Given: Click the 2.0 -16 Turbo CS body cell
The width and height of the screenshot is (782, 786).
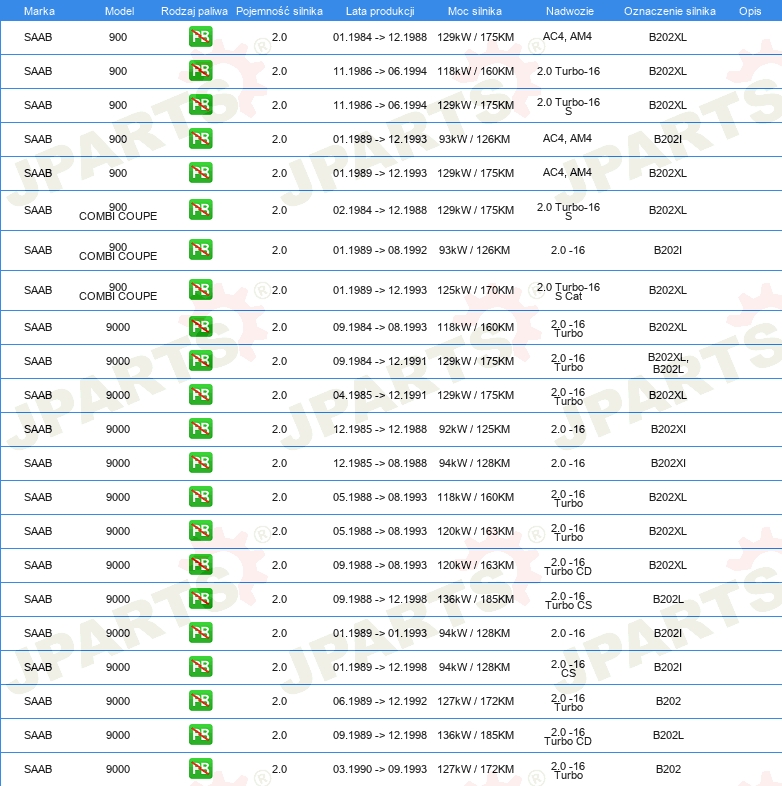Looking at the screenshot, I should (568, 601).
